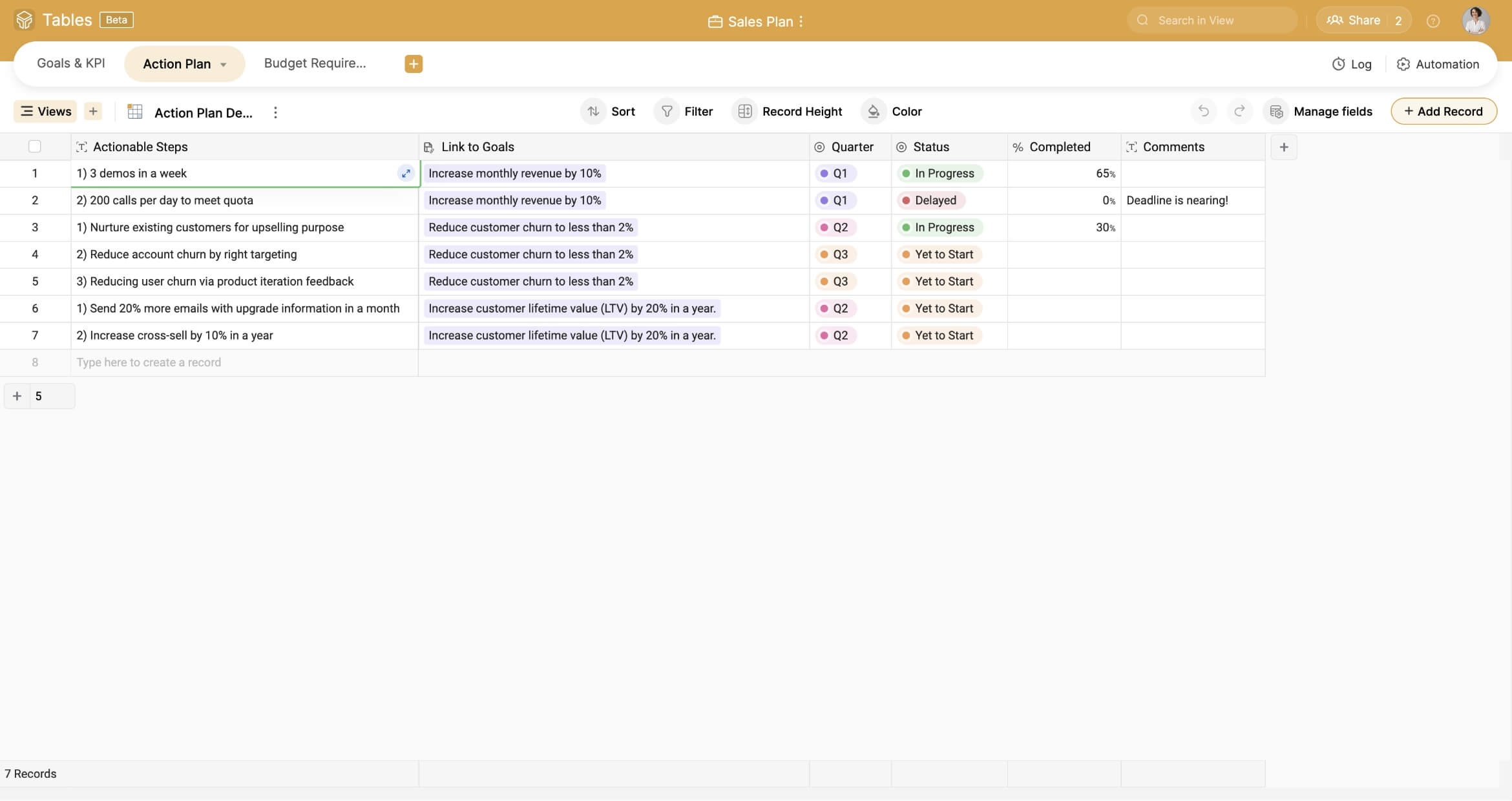
Task: Add a new column with plus header
Action: [1283, 147]
